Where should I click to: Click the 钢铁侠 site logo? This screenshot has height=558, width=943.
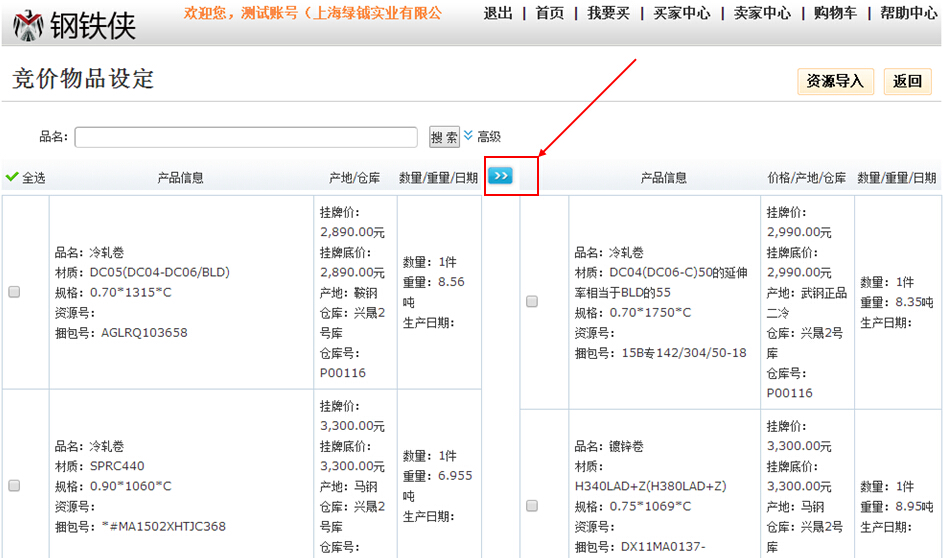click(75, 25)
